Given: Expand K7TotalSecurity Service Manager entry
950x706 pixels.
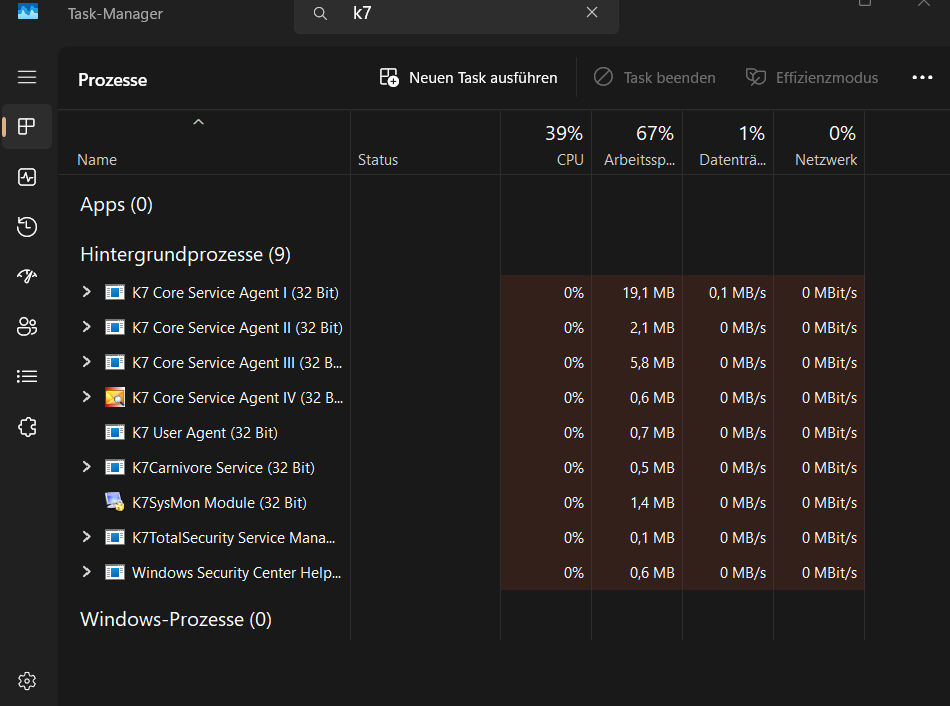Looking at the screenshot, I should (x=87, y=537).
